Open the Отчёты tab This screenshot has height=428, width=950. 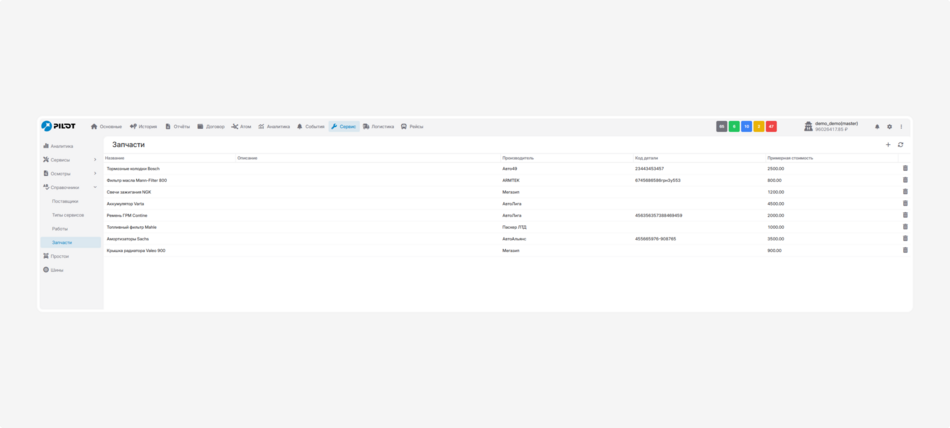(177, 127)
